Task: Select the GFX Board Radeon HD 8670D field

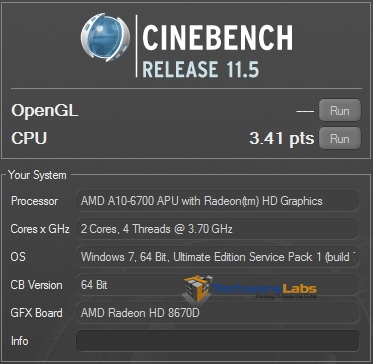Action: [218, 313]
